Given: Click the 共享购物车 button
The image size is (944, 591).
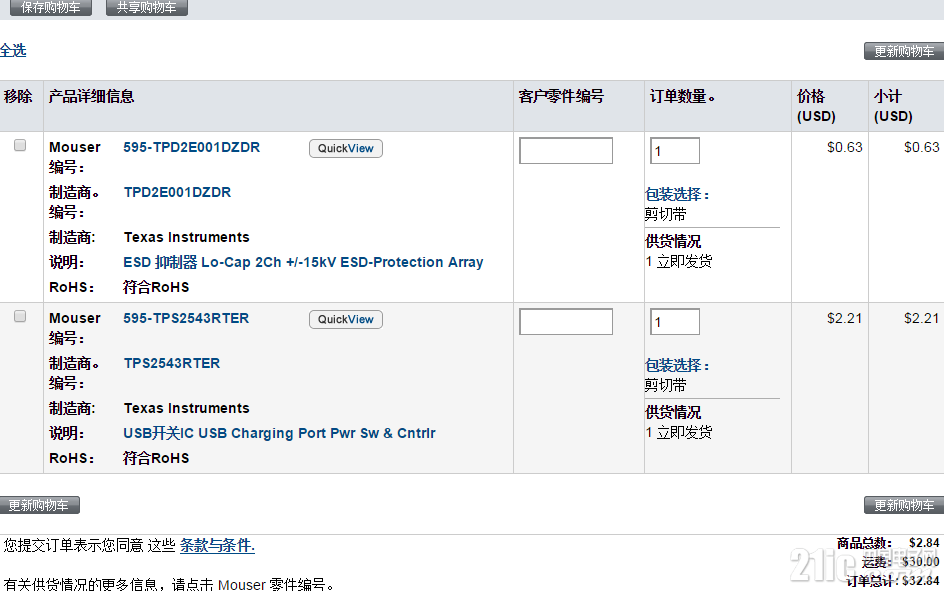Looking at the screenshot, I should click(x=147, y=7).
